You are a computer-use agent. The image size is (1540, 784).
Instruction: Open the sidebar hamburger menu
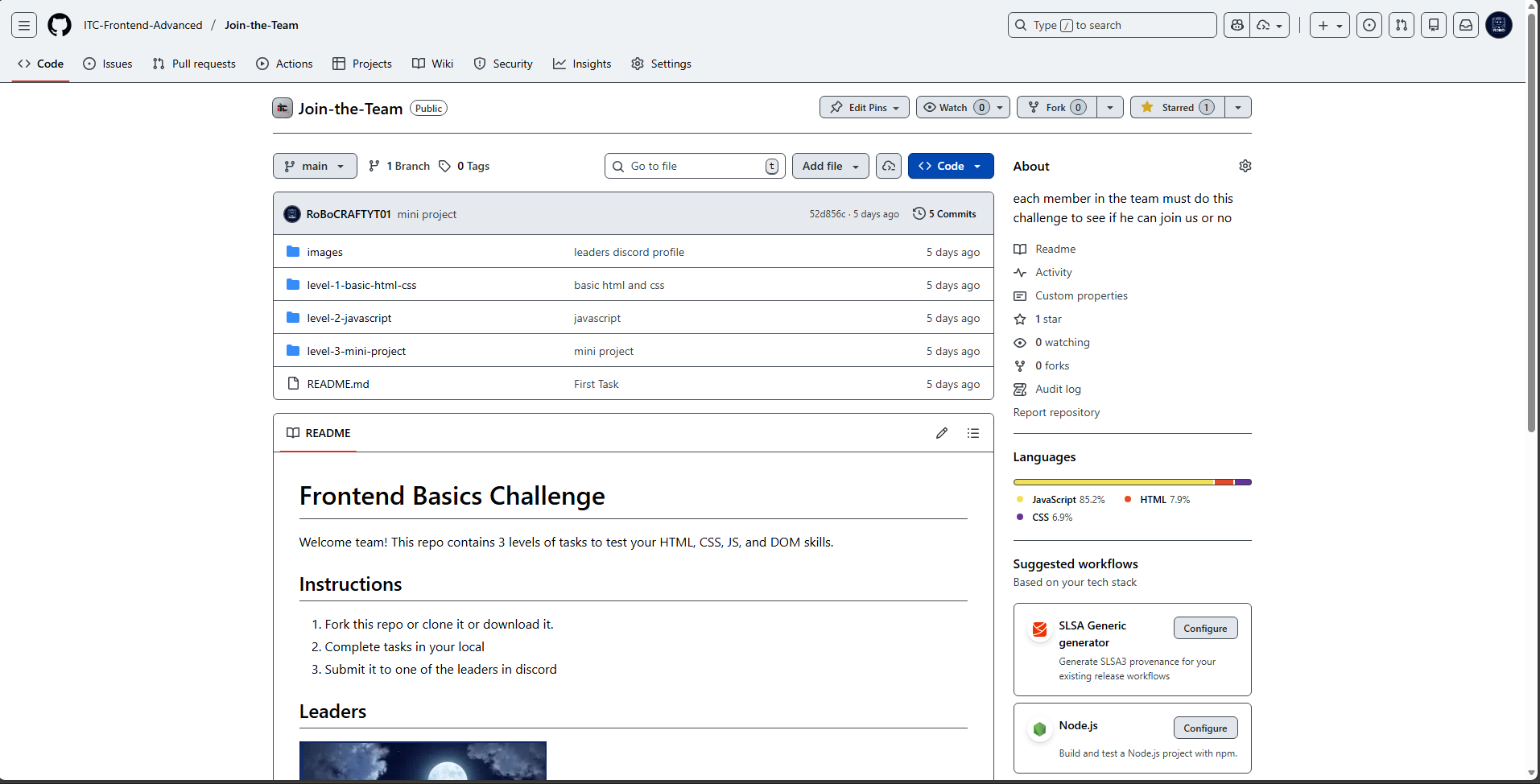coord(23,25)
